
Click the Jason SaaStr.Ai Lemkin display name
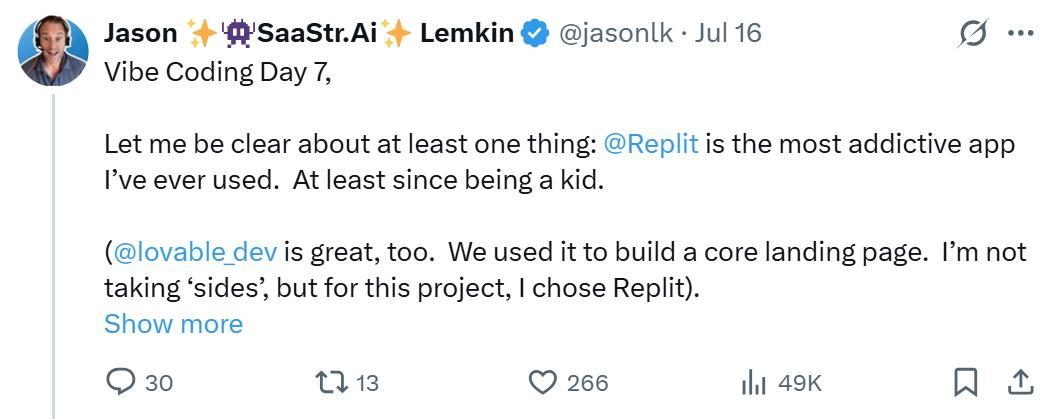(309, 33)
